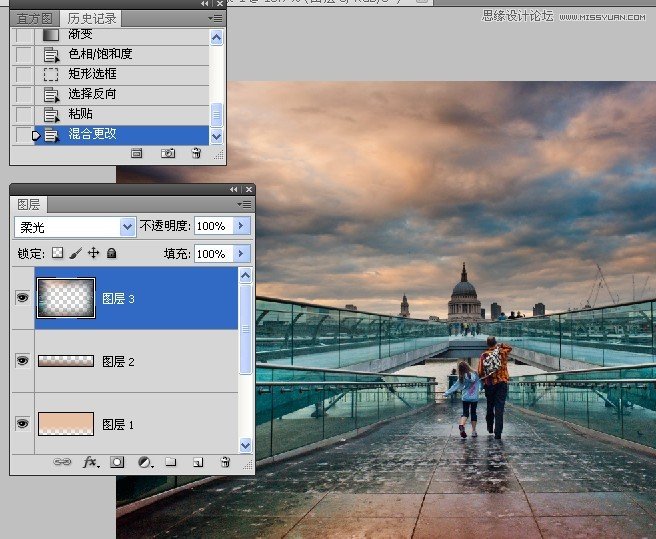
Task: Create new snapshot with the camera icon
Action: (x=168, y=153)
